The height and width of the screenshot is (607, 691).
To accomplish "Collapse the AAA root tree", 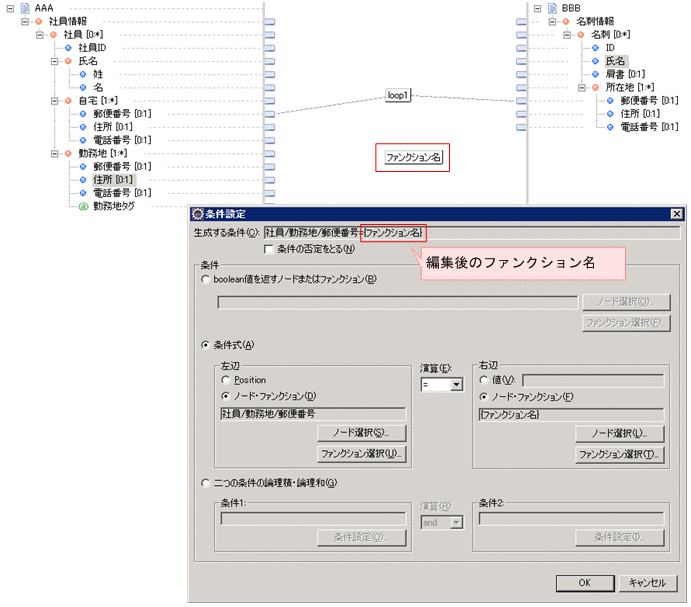I will [x=10, y=8].
